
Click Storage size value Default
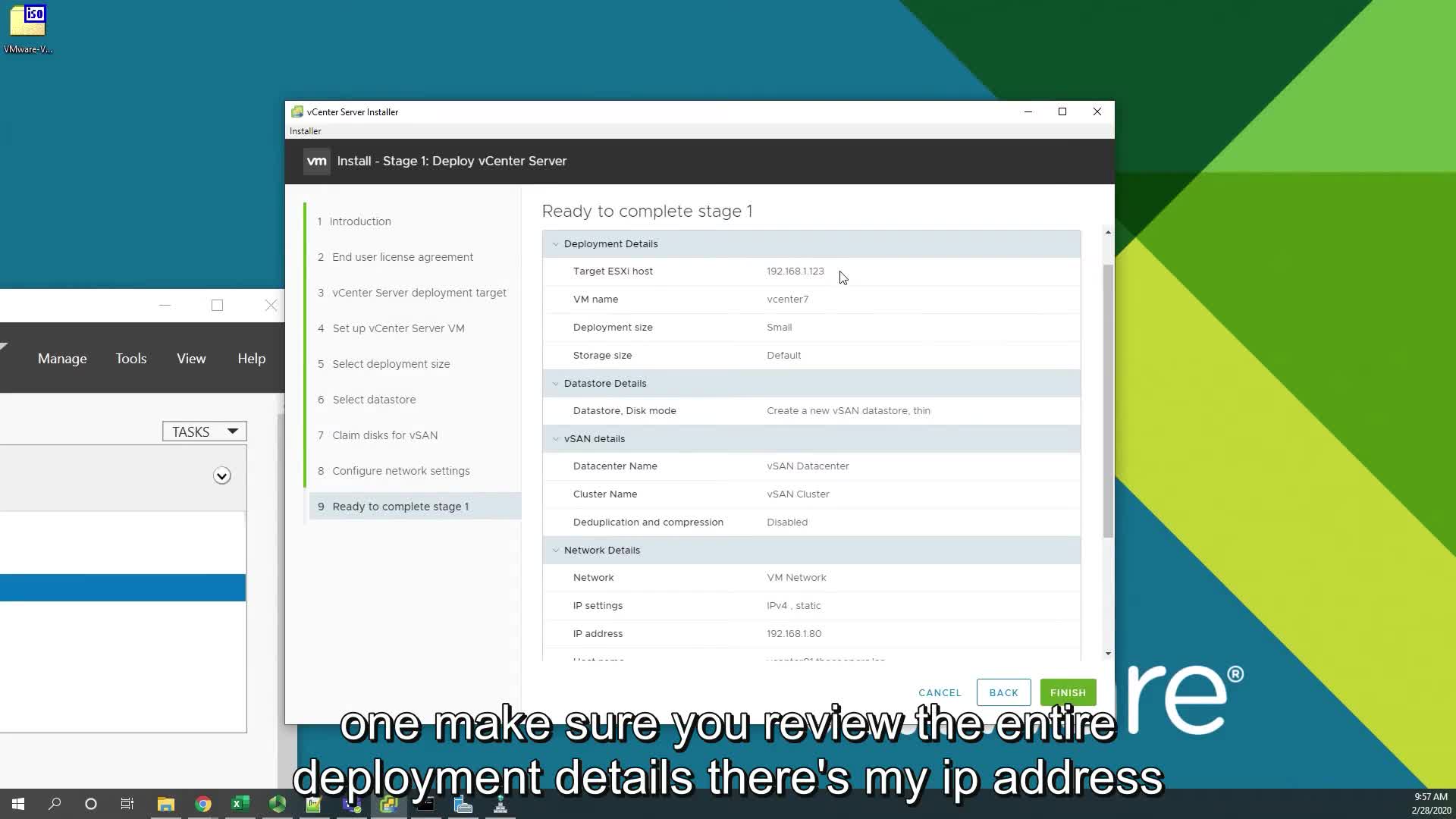pos(783,356)
